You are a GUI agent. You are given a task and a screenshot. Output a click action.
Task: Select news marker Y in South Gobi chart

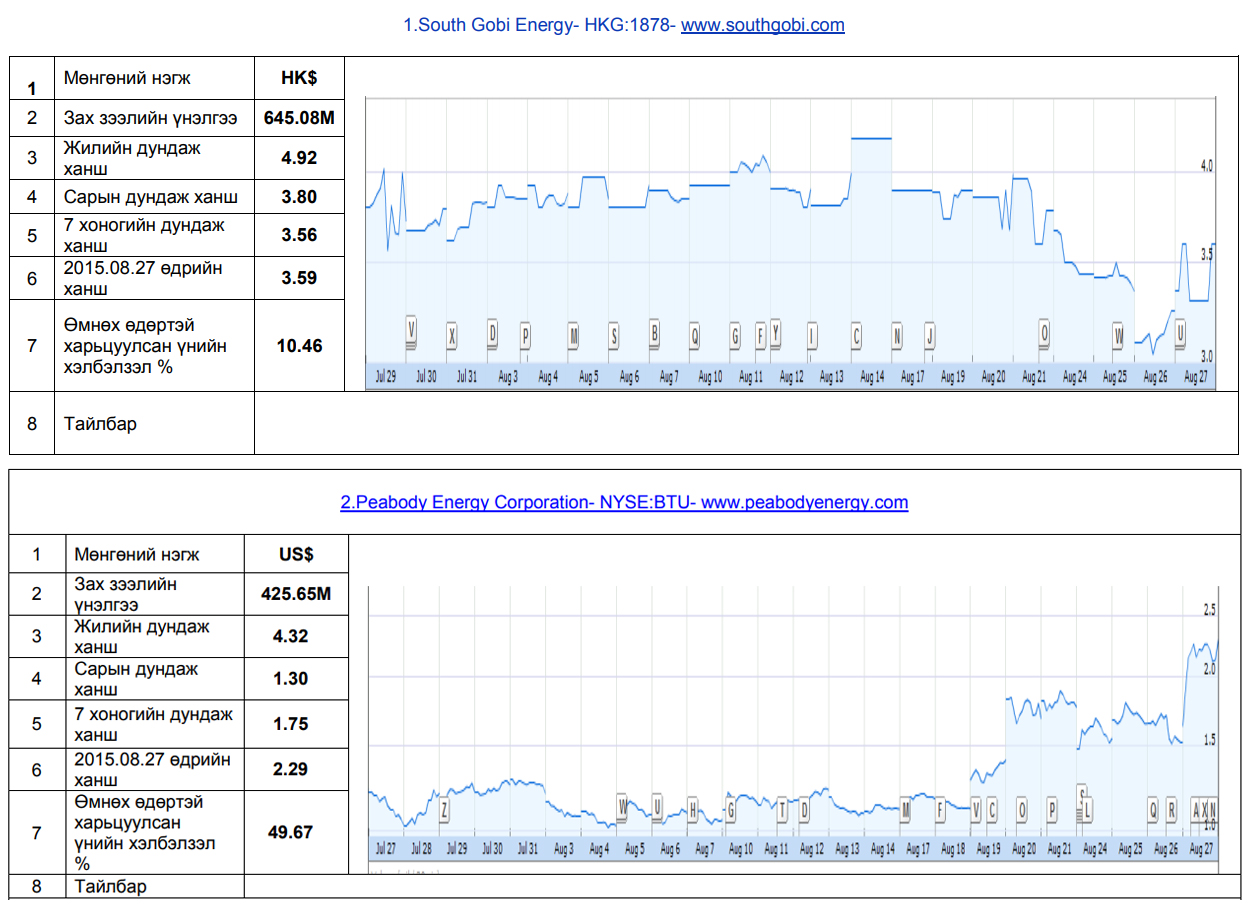point(775,333)
